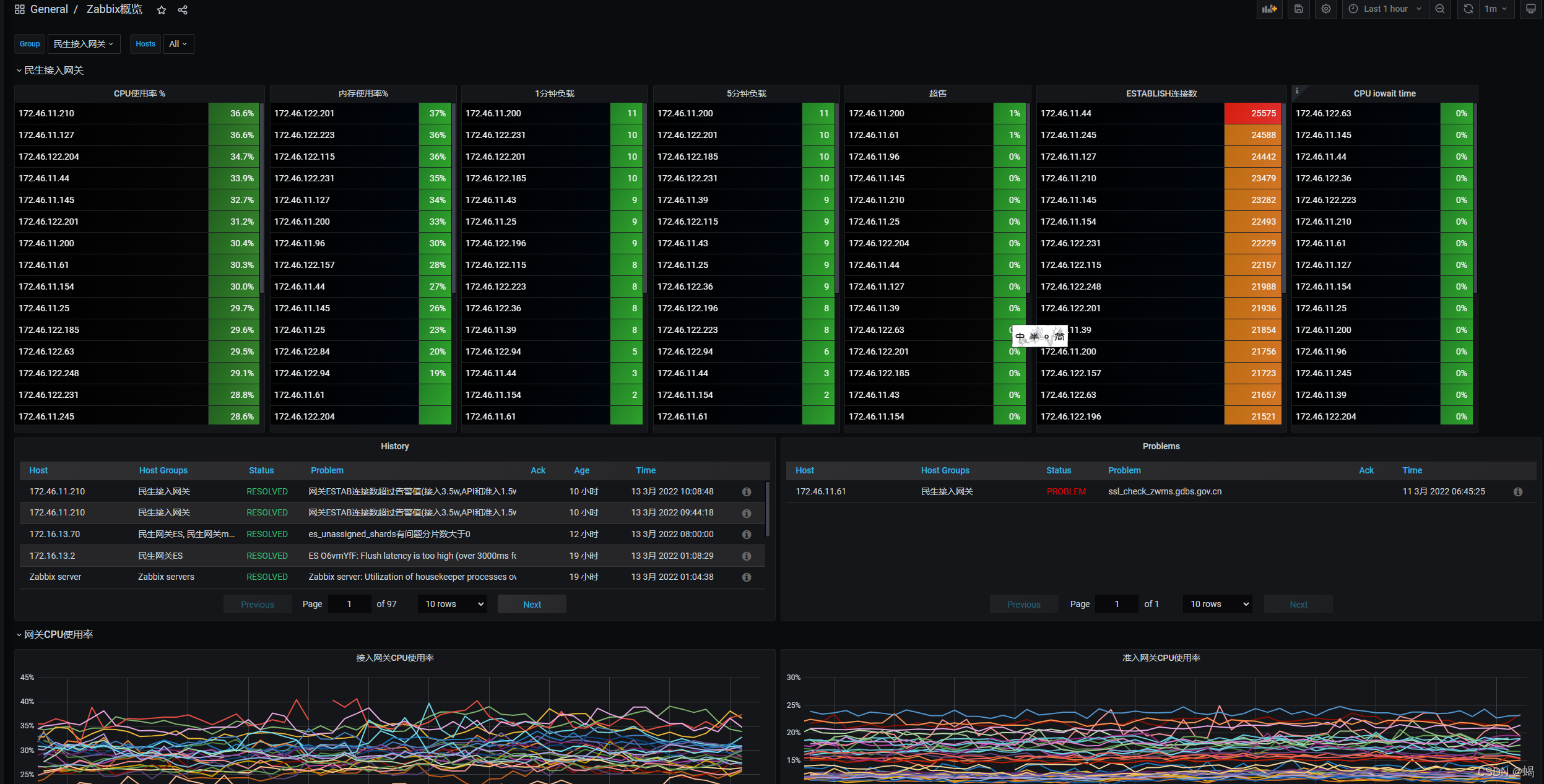Click 172.16.13.70 host in History
This screenshot has width=1544, height=784.
[54, 535]
